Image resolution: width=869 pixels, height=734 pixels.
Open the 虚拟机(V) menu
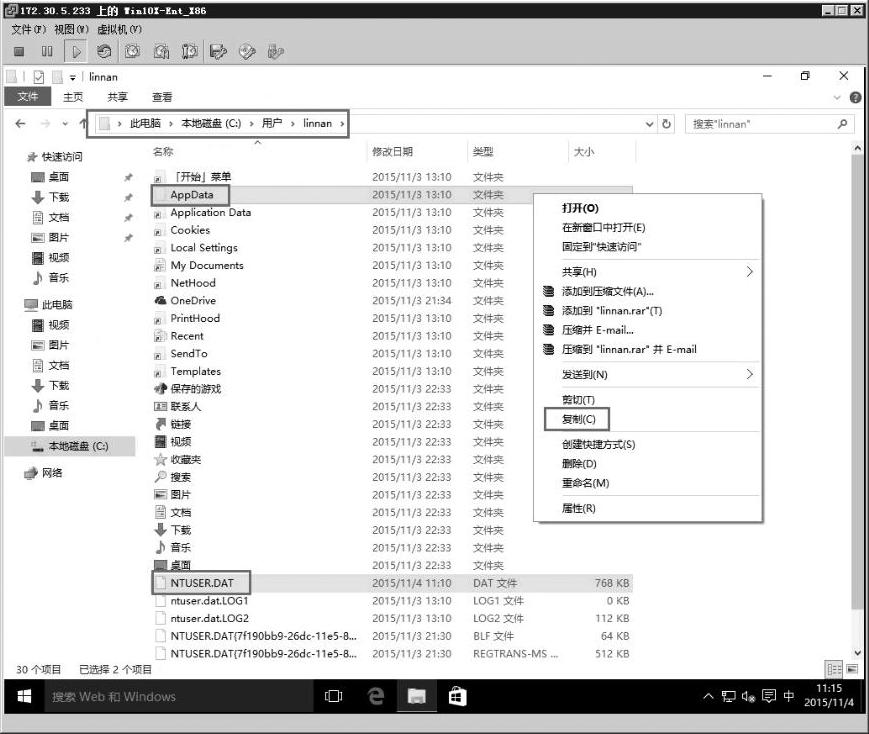coord(120,29)
